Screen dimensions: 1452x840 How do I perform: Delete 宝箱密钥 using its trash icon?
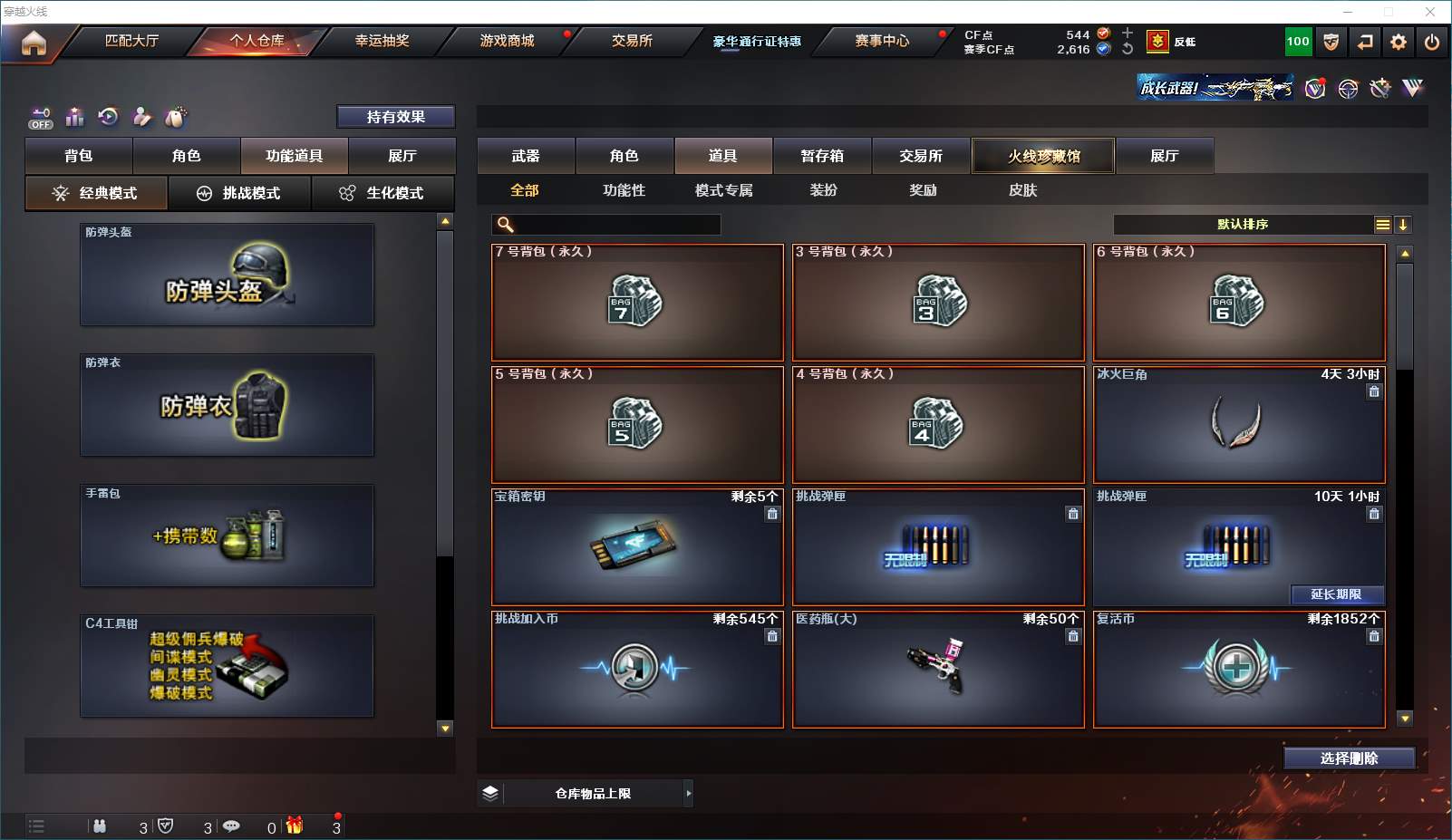click(x=772, y=514)
